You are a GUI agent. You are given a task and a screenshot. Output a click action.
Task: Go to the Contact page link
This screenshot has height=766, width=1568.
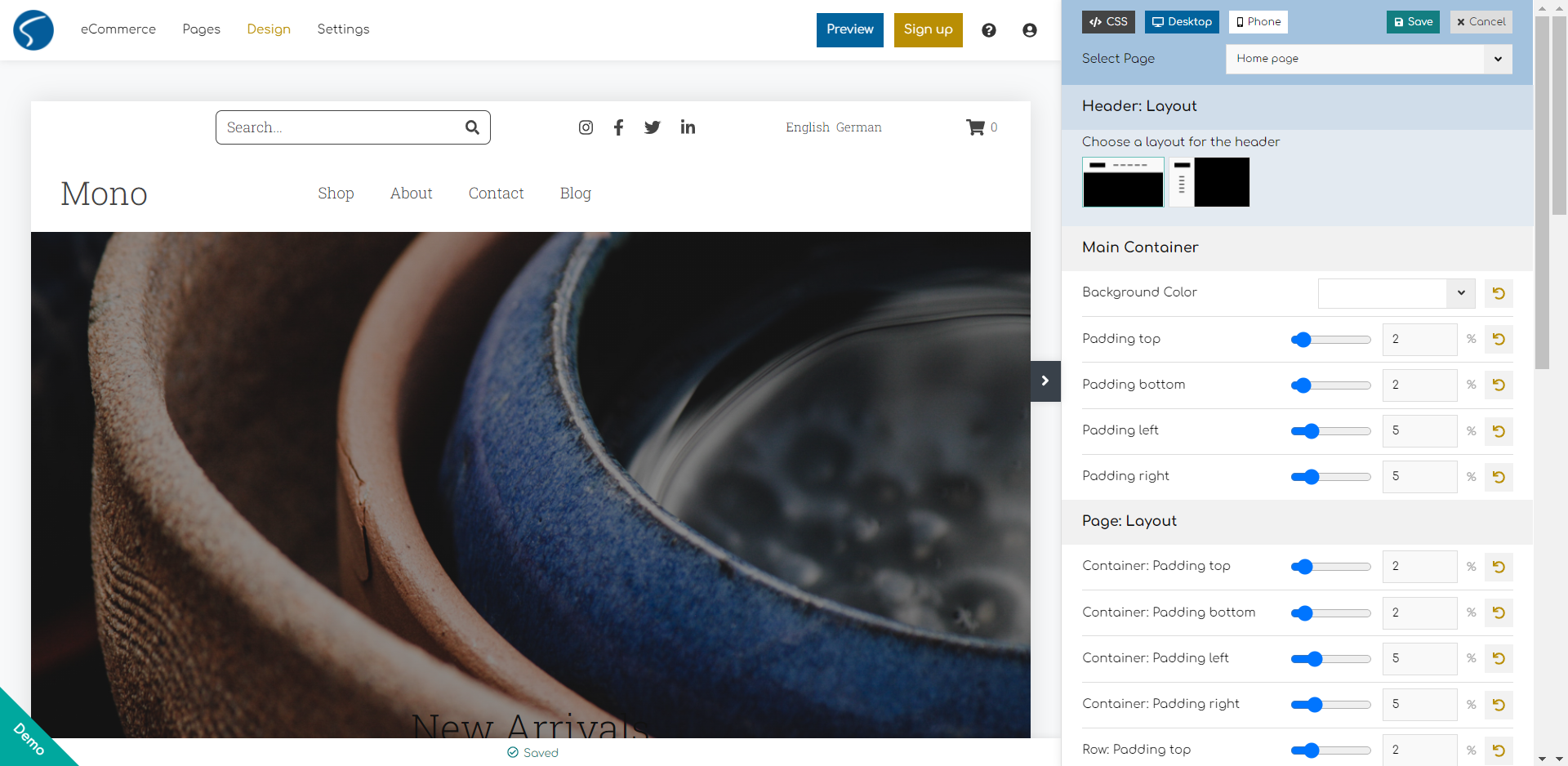pos(497,194)
